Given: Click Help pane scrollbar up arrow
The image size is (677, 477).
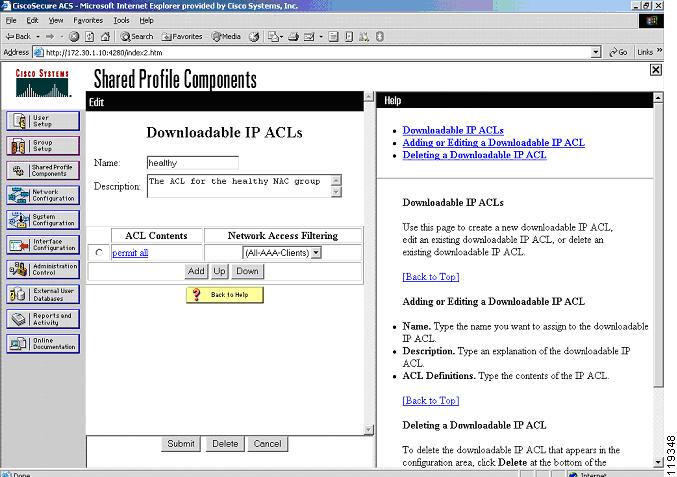Looking at the screenshot, I should tap(658, 98).
